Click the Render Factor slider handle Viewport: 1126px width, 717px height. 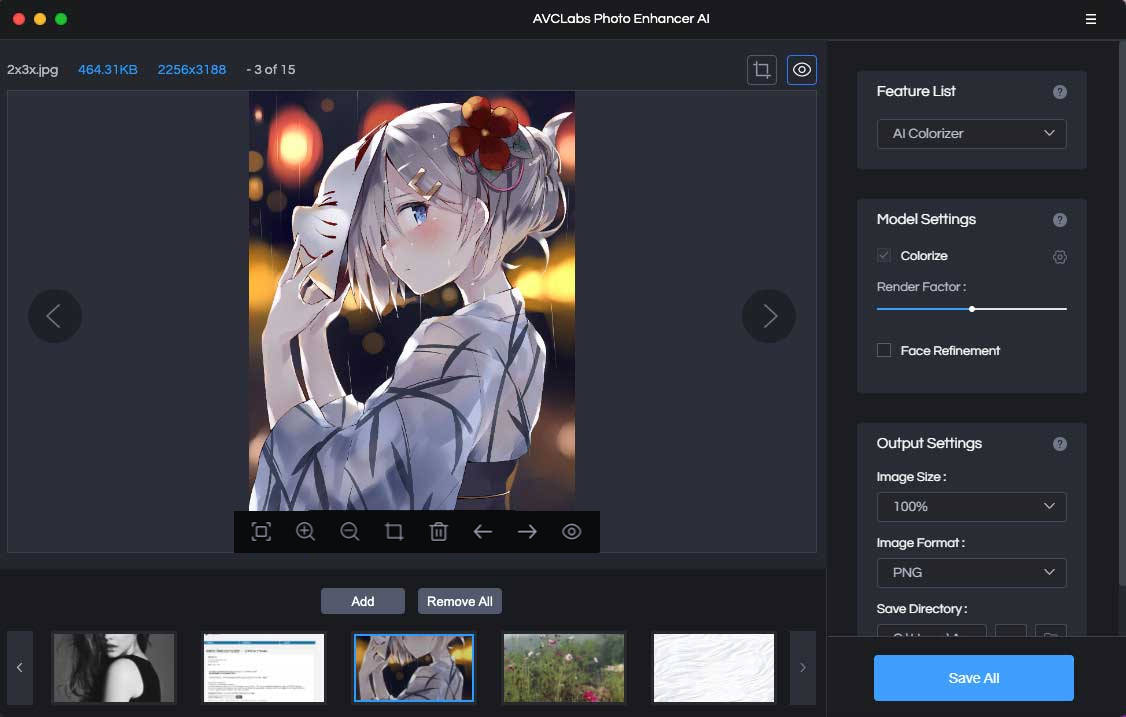pyautogui.click(x=972, y=309)
